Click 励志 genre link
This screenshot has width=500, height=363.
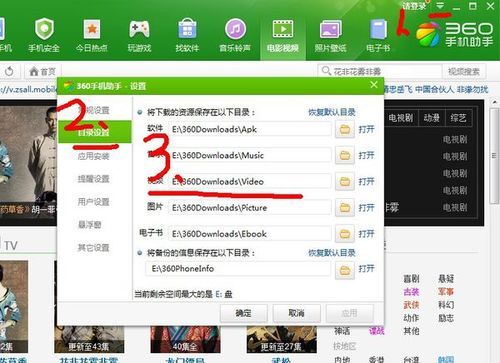tap(446, 318)
